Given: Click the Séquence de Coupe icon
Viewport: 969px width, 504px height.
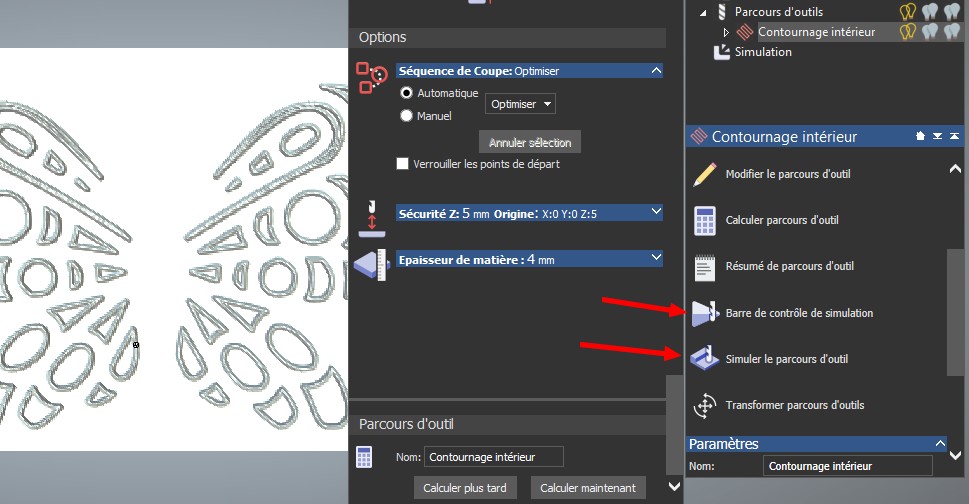Looking at the screenshot, I should pos(371,78).
